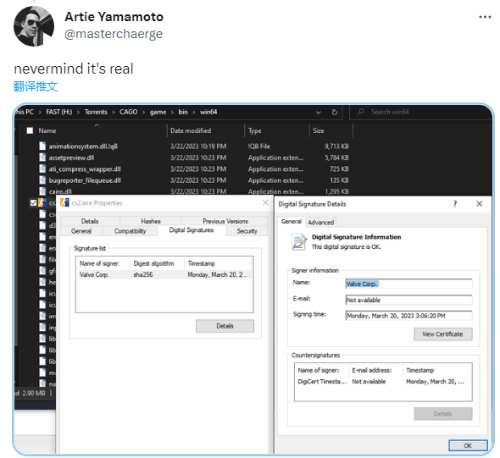Screen dimensions: 500x458
Task: Open the tweet's three-dot more menu
Action: tap(485, 17)
